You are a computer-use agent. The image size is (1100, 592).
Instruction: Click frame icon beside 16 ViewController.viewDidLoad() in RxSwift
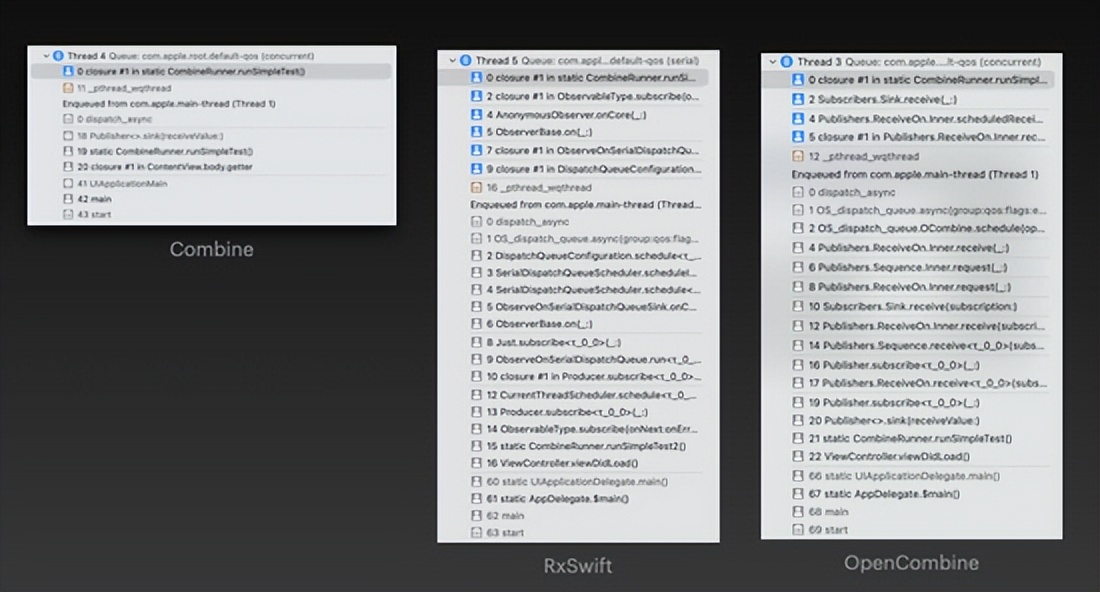[x=476, y=463]
